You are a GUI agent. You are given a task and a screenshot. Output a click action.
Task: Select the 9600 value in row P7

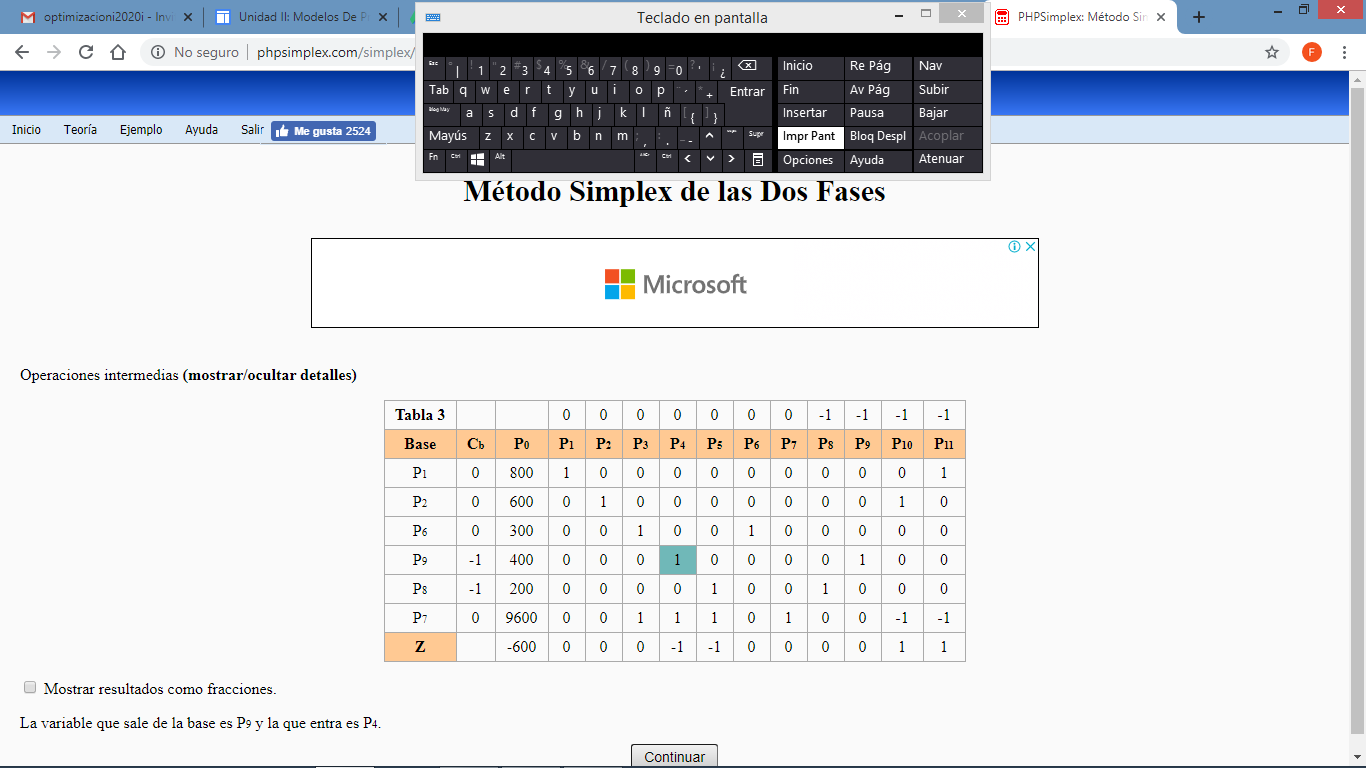[521, 618]
